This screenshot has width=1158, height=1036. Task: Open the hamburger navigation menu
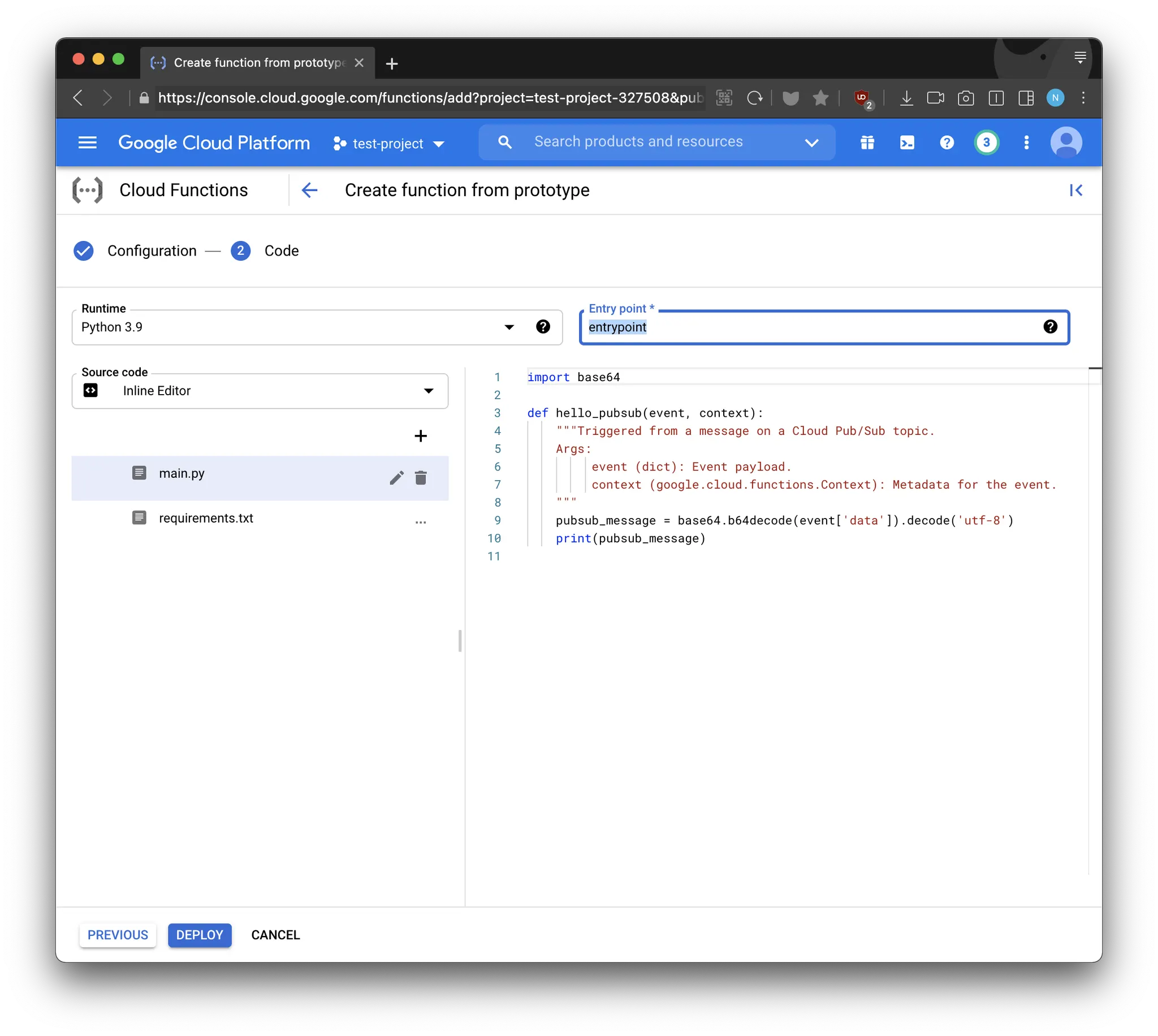(x=87, y=143)
